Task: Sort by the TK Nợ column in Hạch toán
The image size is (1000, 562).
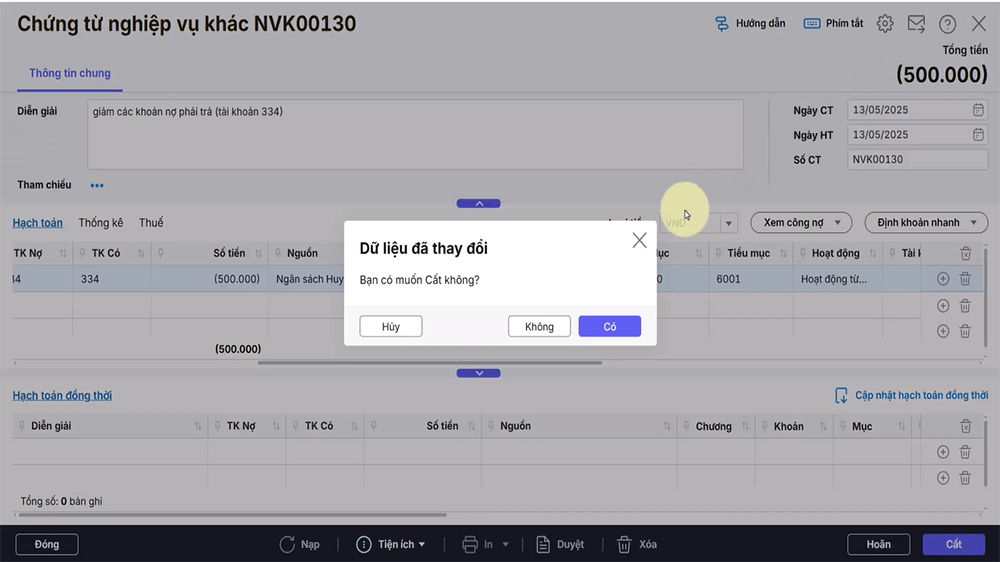Action: tap(62, 253)
